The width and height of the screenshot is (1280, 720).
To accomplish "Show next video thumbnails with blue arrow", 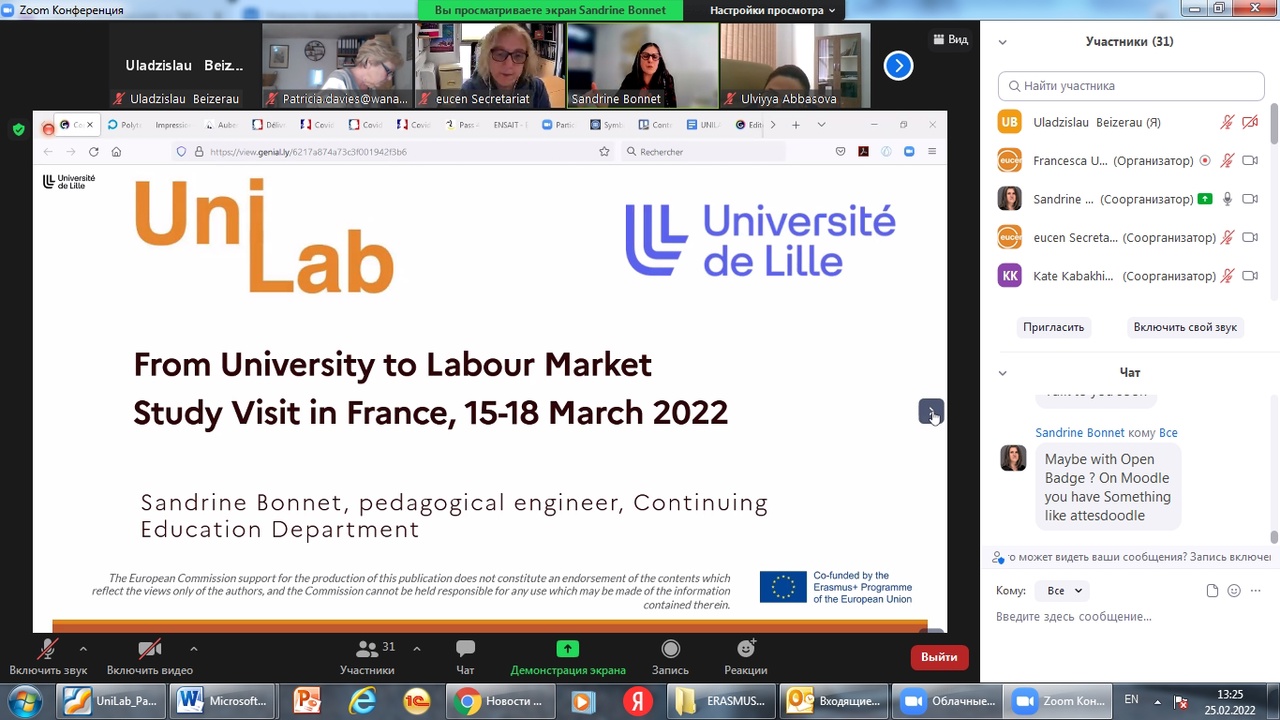I will (x=898, y=66).
